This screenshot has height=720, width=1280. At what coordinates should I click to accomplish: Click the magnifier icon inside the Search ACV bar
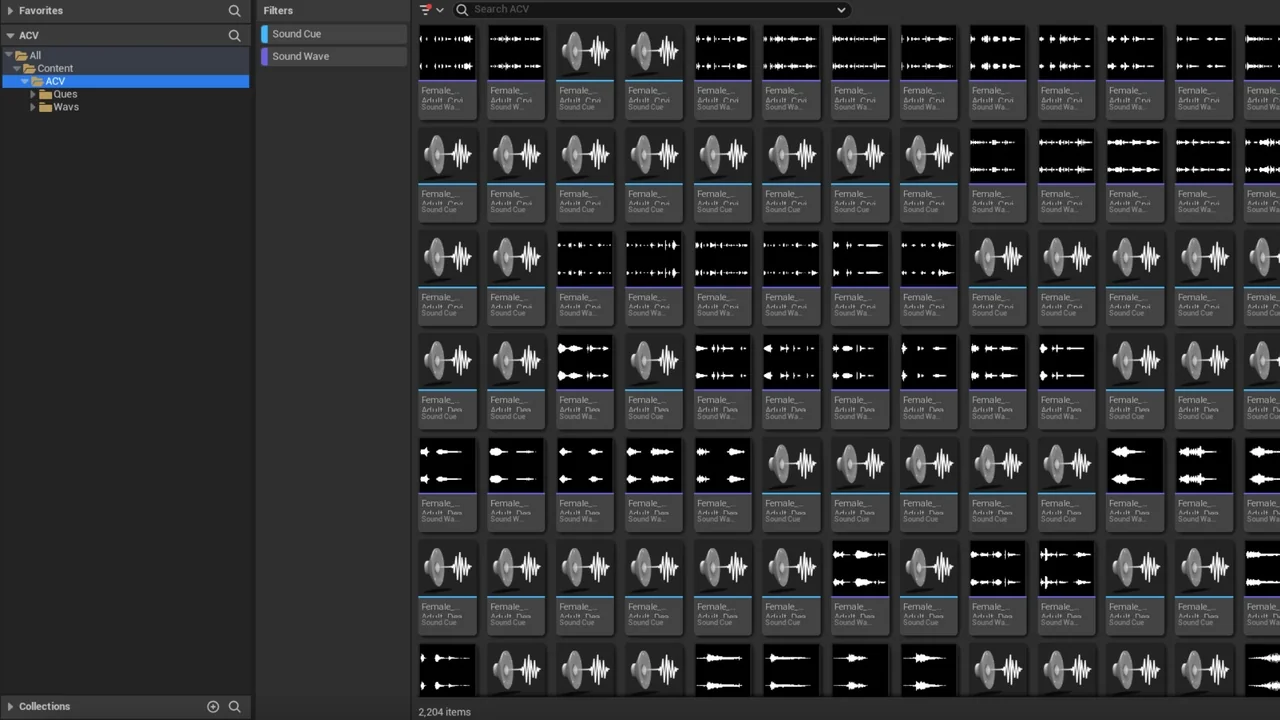461,9
